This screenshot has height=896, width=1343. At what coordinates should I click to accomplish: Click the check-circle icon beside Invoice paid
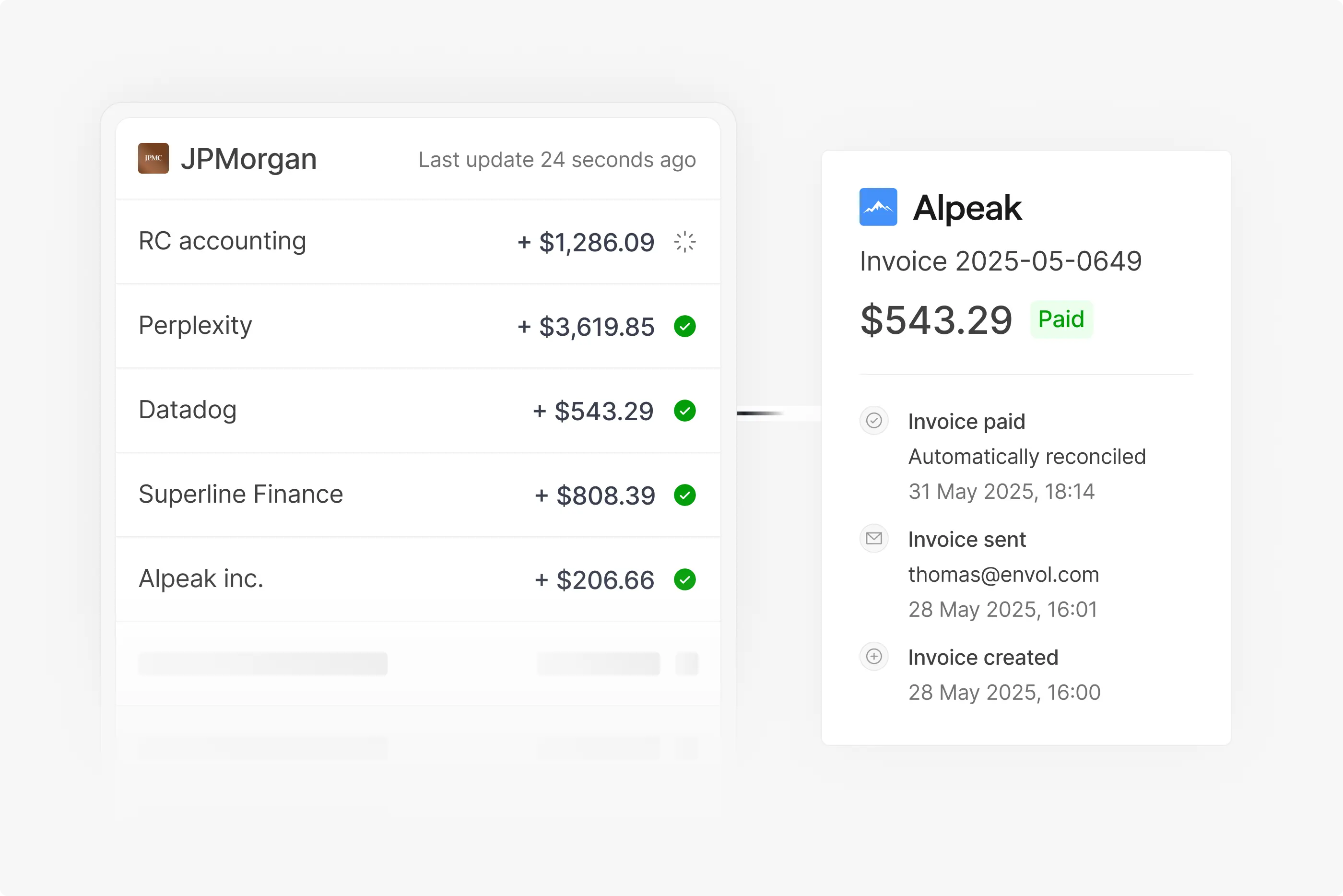[x=874, y=421]
